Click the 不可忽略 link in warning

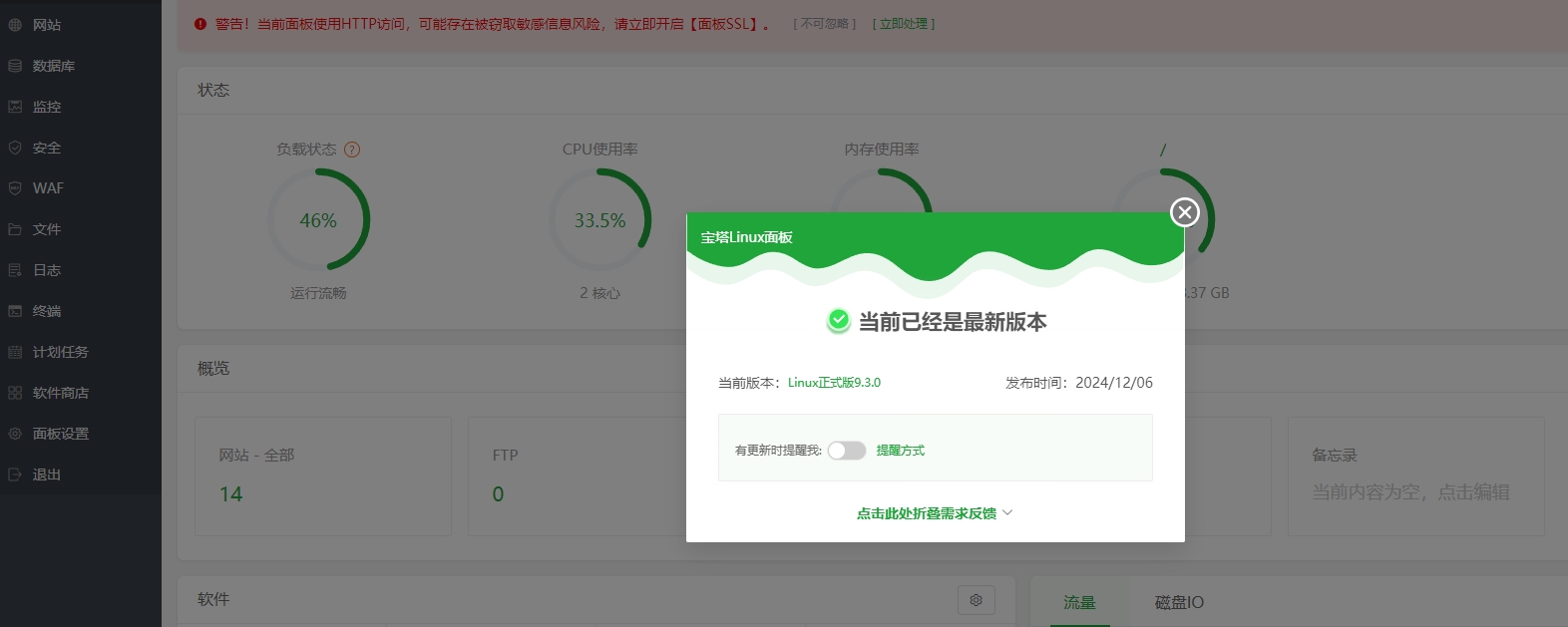coord(825,24)
